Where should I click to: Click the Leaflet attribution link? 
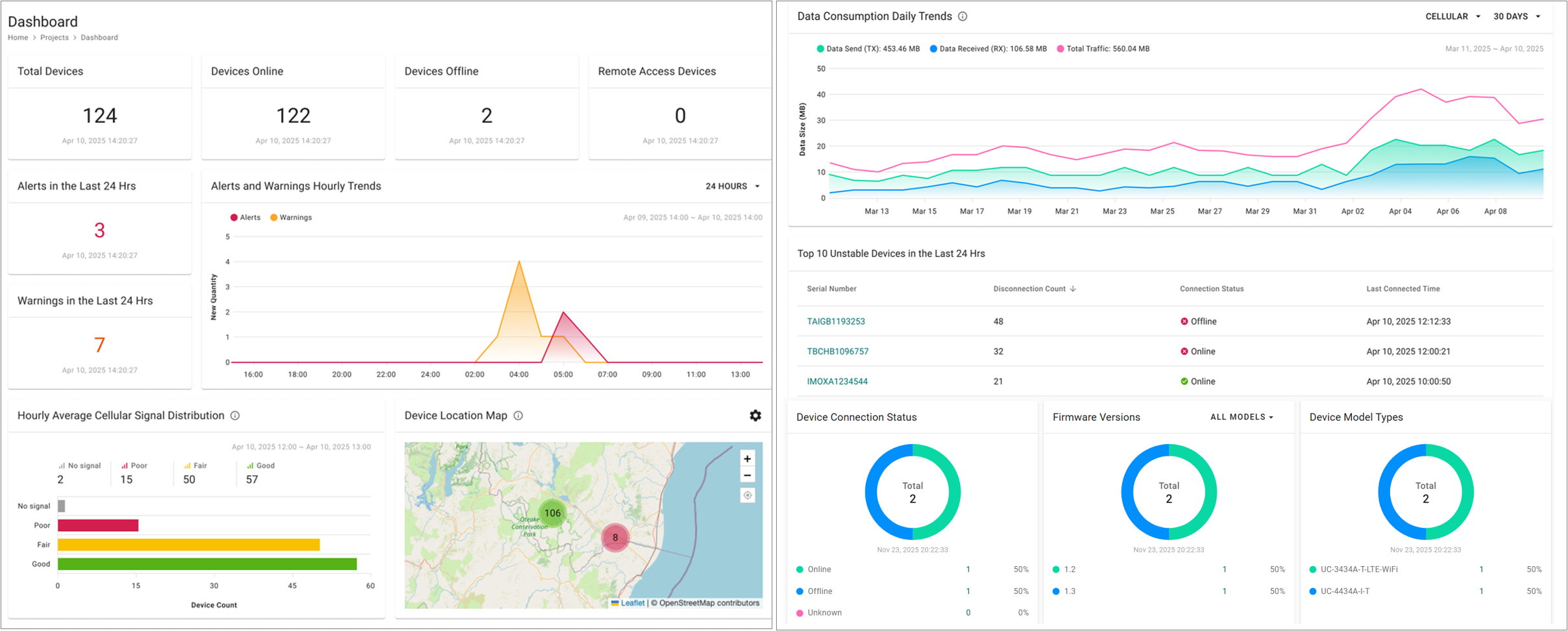tap(632, 603)
